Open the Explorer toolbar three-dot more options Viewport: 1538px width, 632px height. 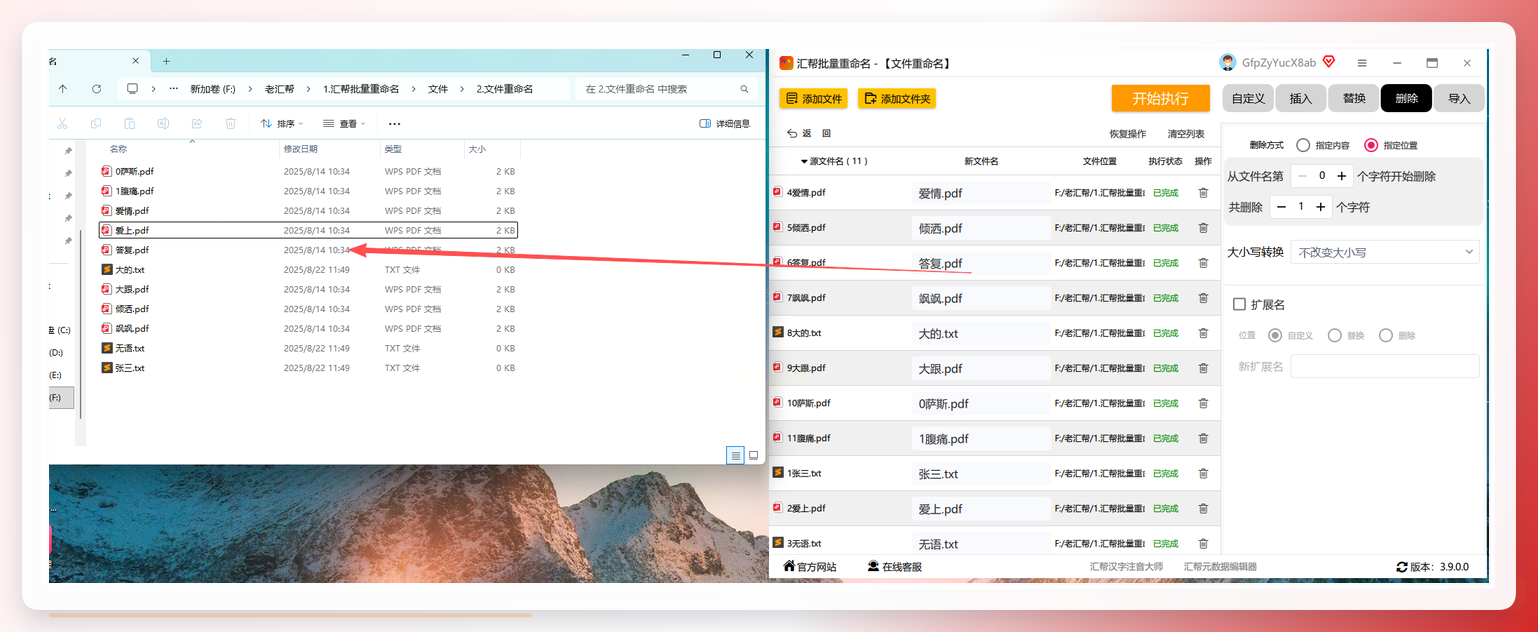pyautogui.click(x=394, y=124)
